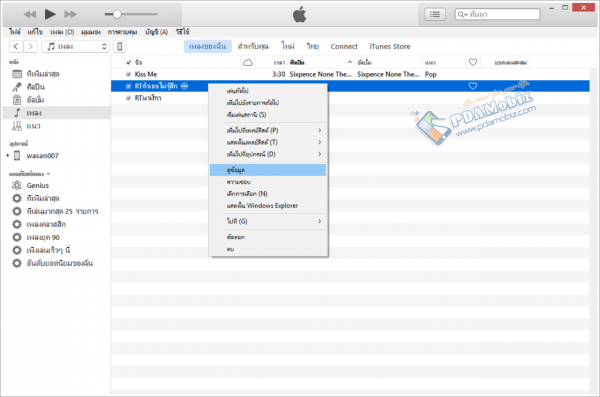Toggle sort direction arrow on ศิลปิน column
600x397 pixels.
[x=350, y=62]
